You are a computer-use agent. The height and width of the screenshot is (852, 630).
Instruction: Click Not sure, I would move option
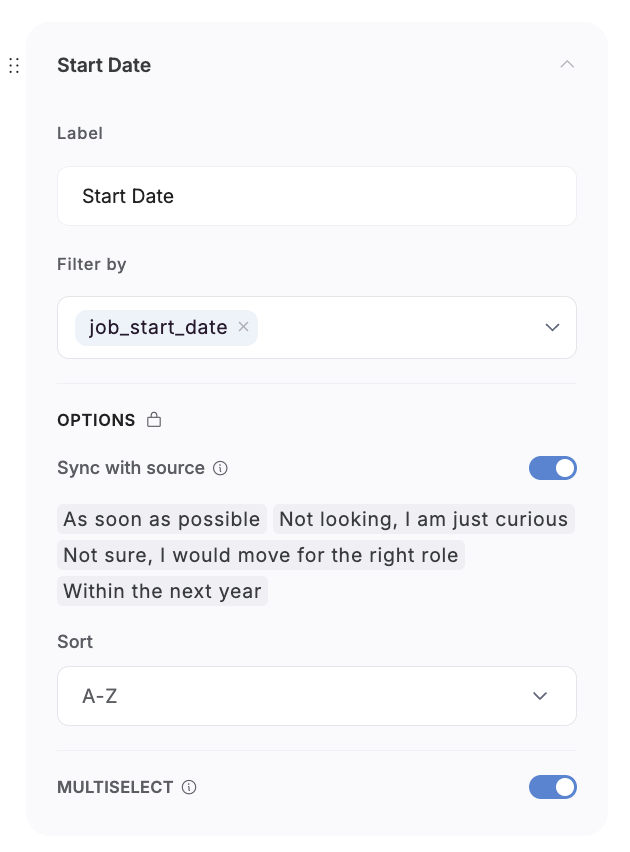point(260,555)
